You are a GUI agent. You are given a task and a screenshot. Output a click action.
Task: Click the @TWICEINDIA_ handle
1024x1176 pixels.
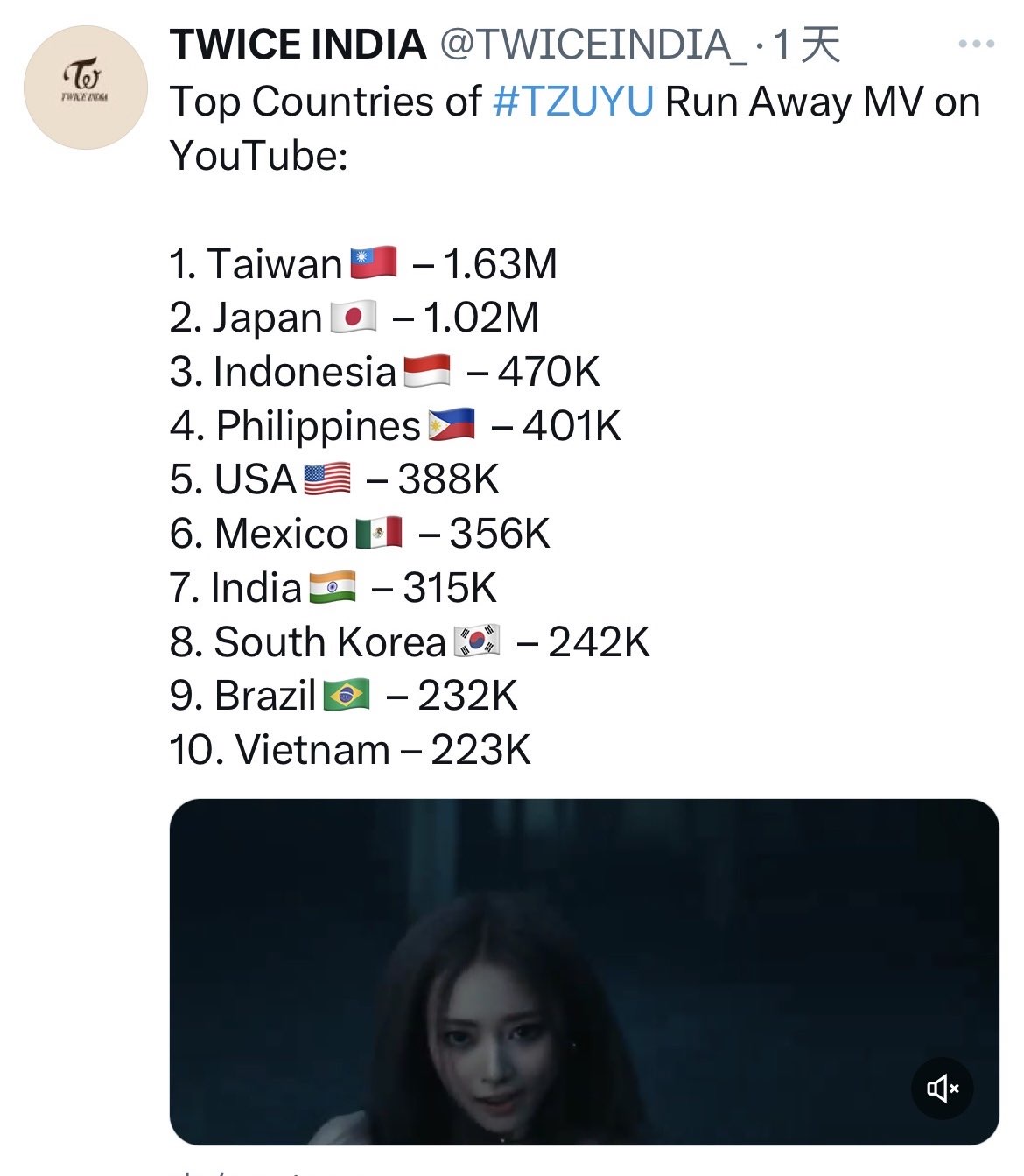point(593,45)
